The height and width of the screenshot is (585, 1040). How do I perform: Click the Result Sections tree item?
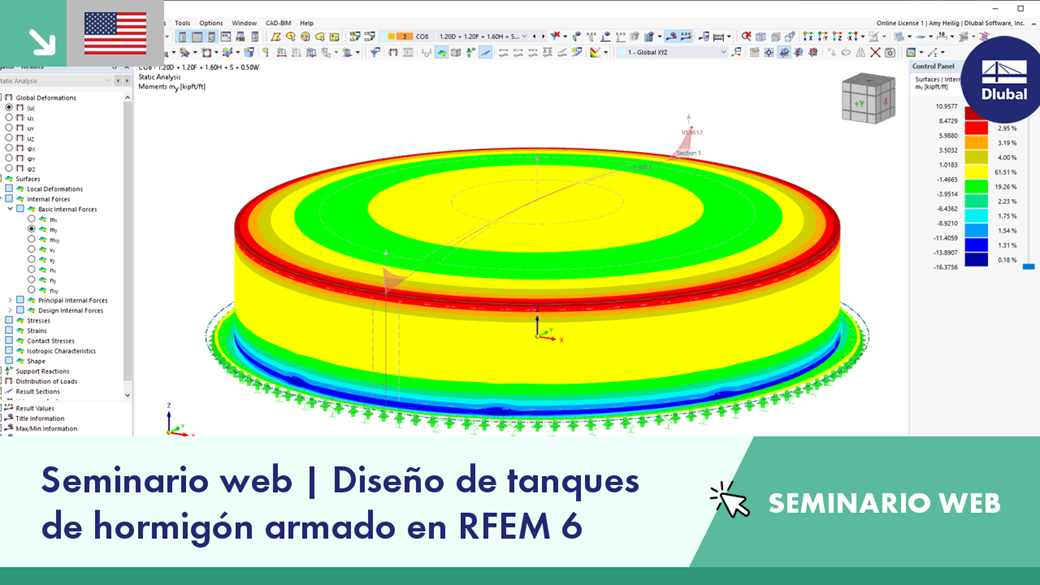[38, 391]
